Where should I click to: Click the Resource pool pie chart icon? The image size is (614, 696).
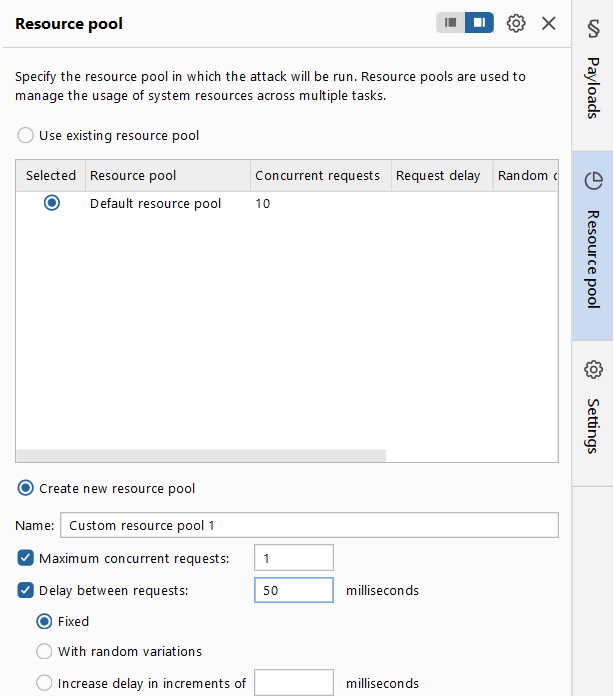[x=594, y=181]
